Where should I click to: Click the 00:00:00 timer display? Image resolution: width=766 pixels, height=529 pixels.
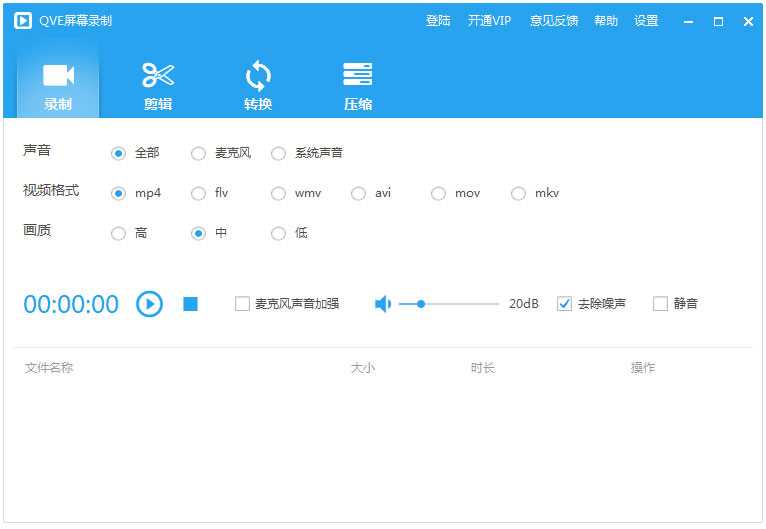pyautogui.click(x=71, y=304)
